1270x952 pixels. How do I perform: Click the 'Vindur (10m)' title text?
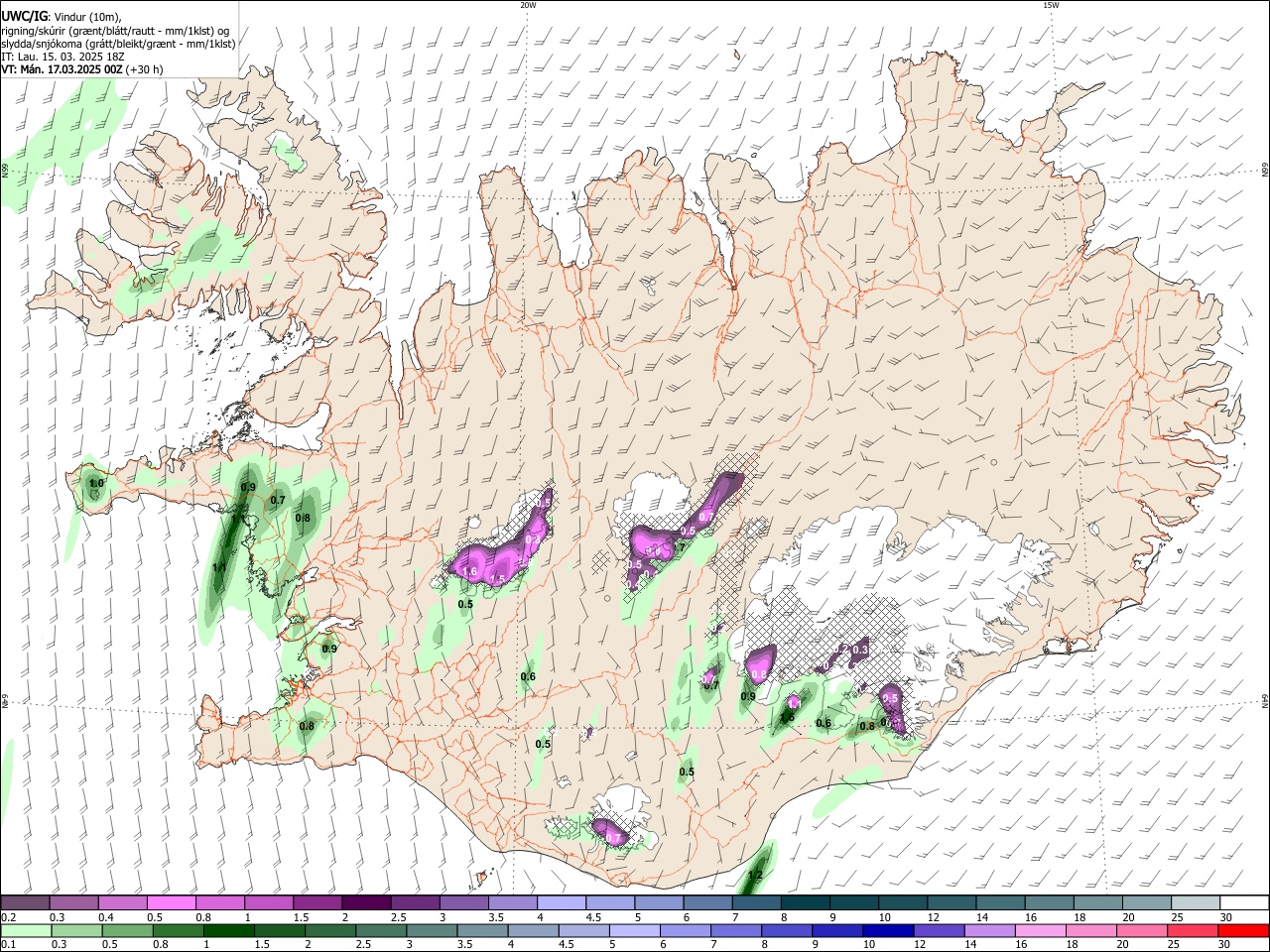(86, 17)
